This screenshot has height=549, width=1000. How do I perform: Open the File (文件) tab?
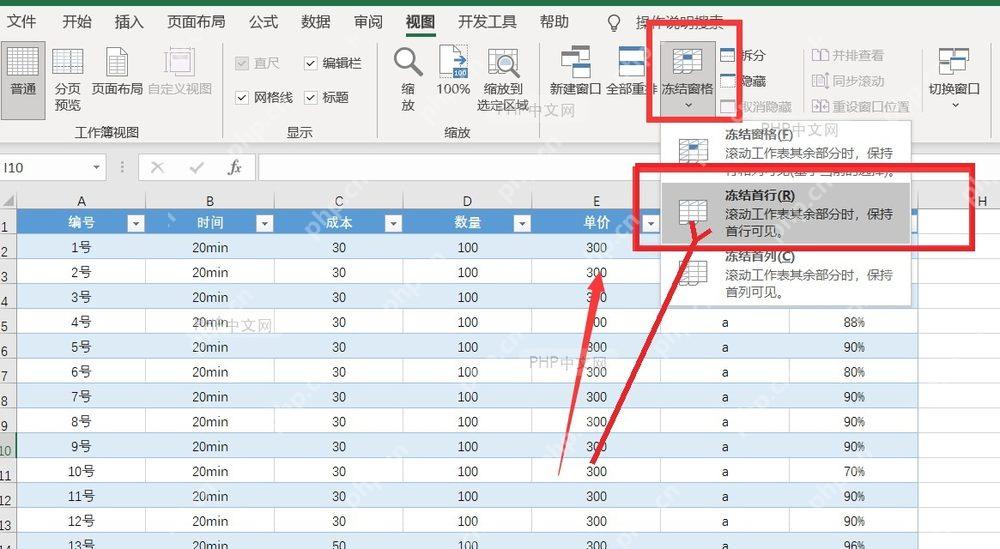[x=22, y=22]
